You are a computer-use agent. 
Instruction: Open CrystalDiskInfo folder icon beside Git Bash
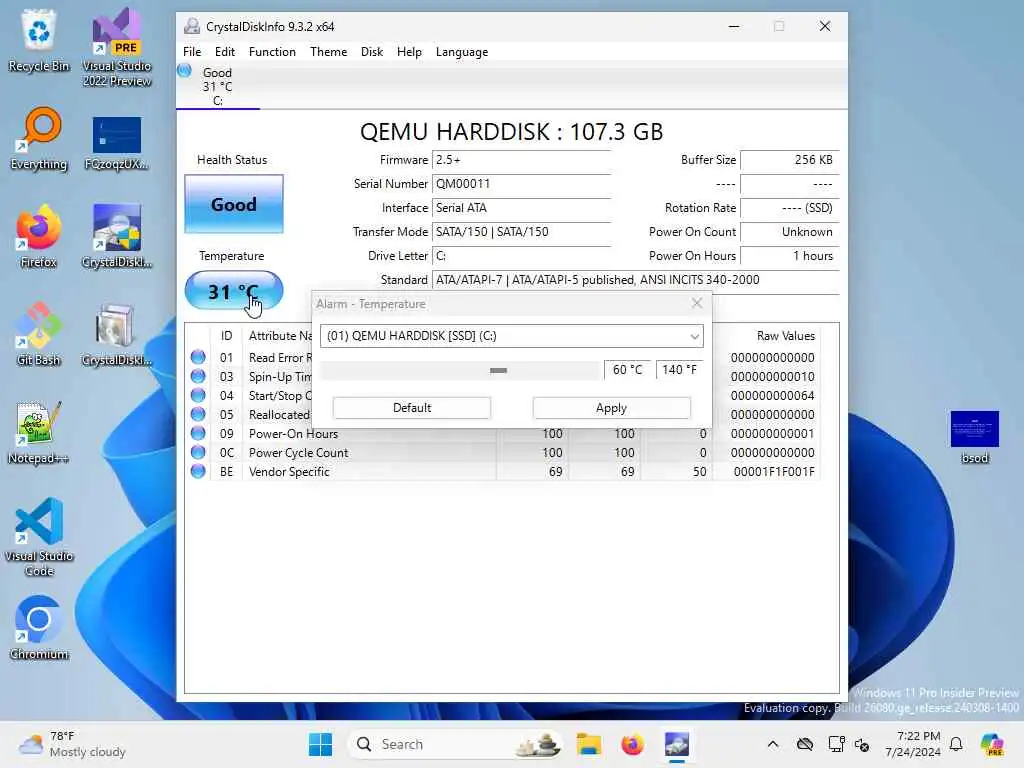(x=117, y=334)
